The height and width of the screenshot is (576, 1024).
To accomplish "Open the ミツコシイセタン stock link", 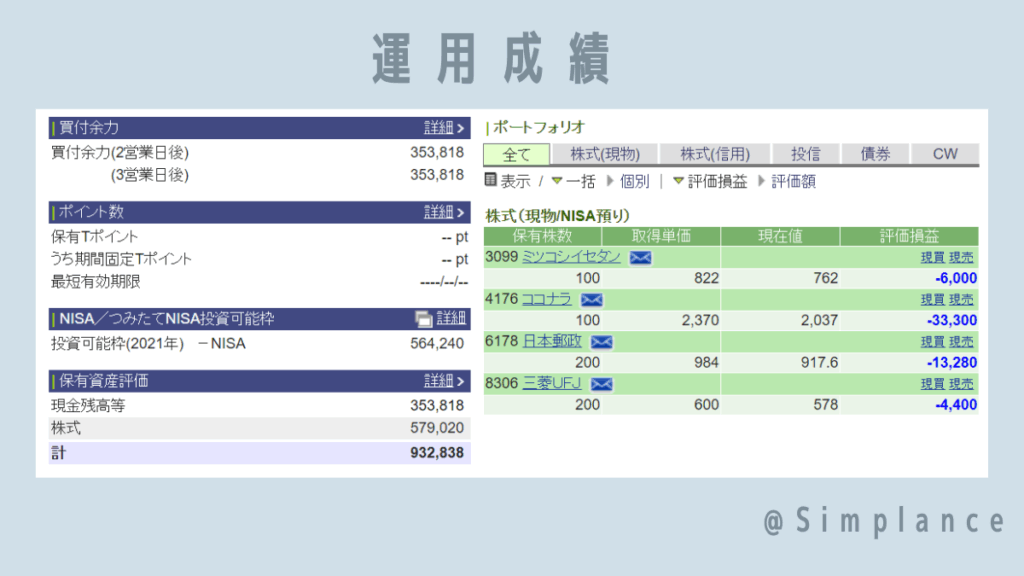I will 571,257.
